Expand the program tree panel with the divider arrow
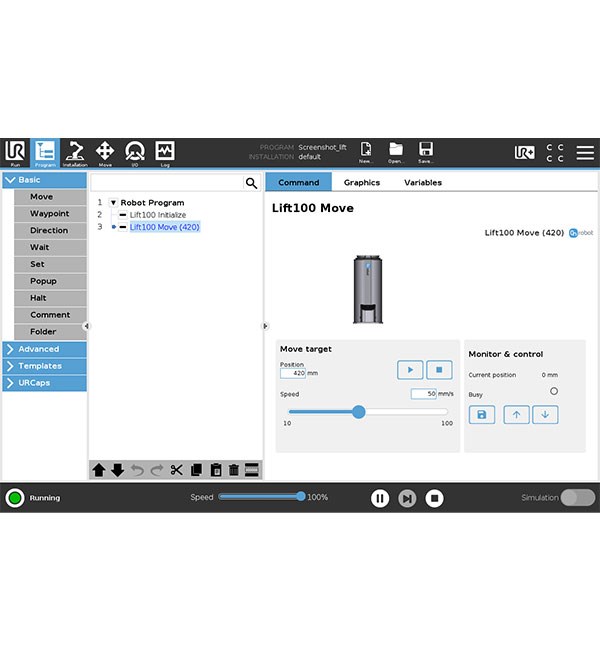The width and height of the screenshot is (600, 650). tap(265, 326)
